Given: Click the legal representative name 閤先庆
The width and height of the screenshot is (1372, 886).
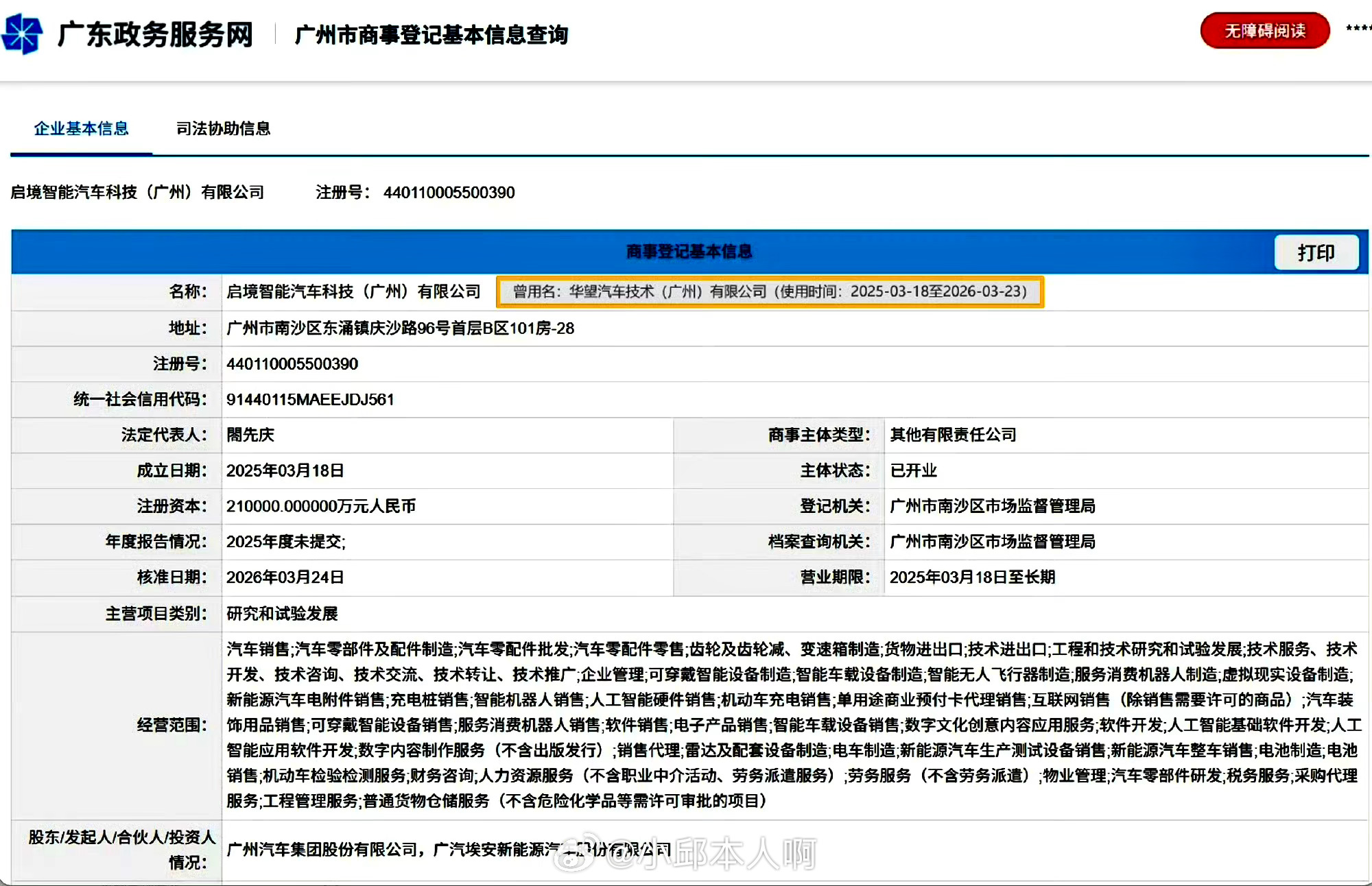Looking at the screenshot, I should [x=250, y=435].
